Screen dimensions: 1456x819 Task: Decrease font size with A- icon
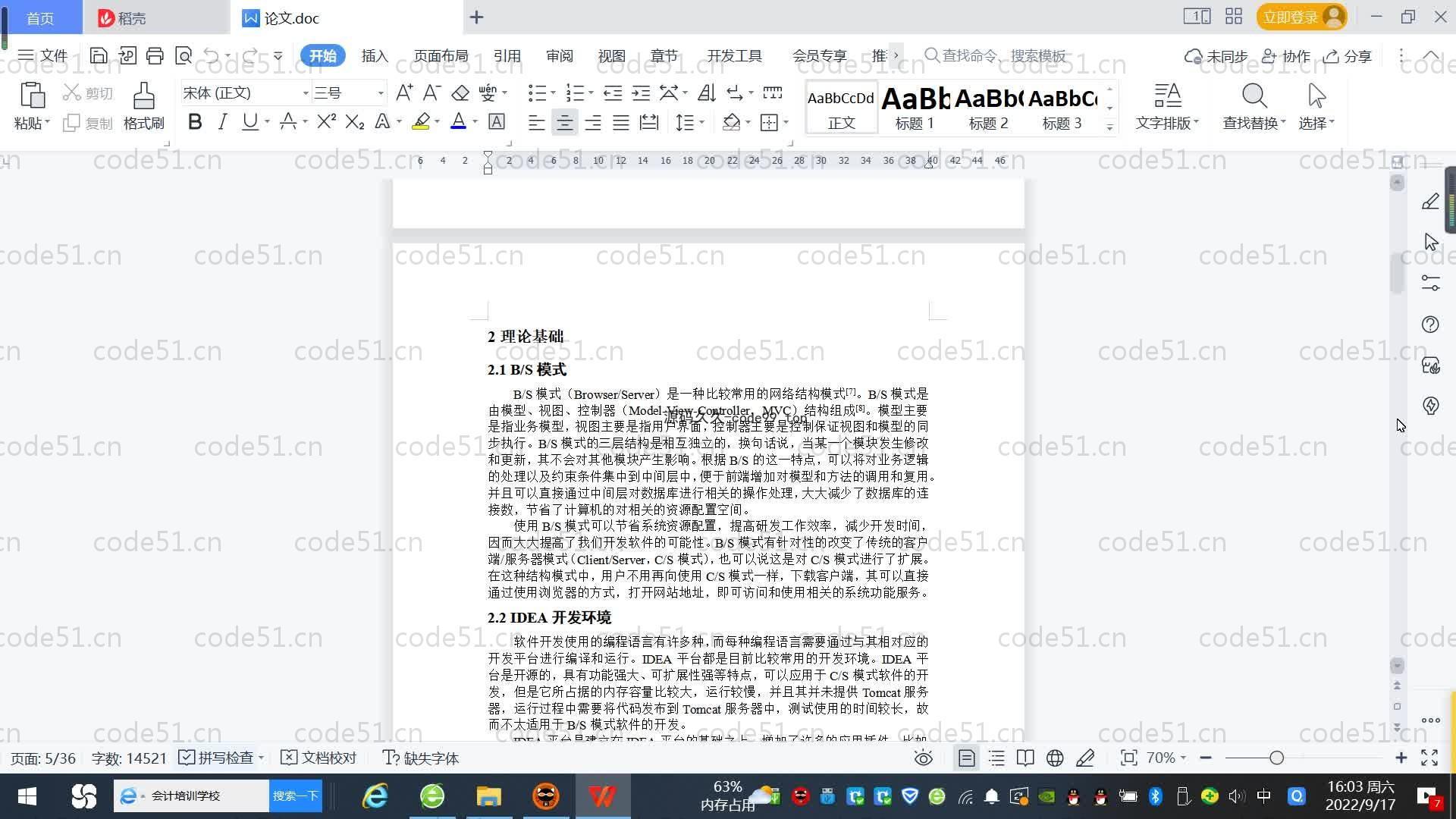pos(431,93)
